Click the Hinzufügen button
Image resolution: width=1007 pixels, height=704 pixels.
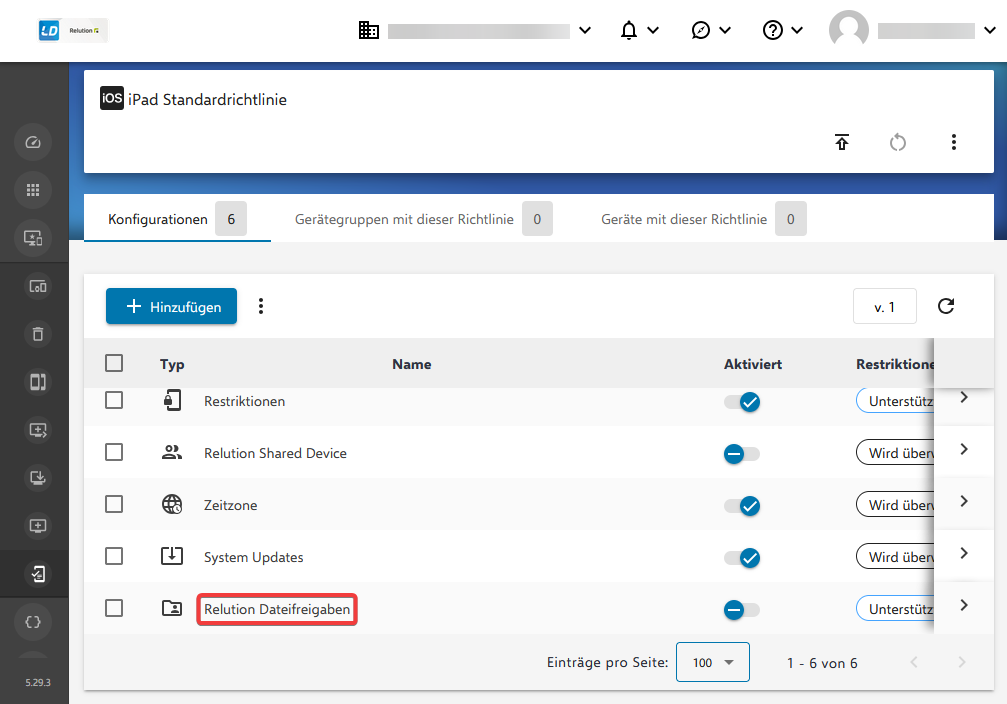pos(171,306)
